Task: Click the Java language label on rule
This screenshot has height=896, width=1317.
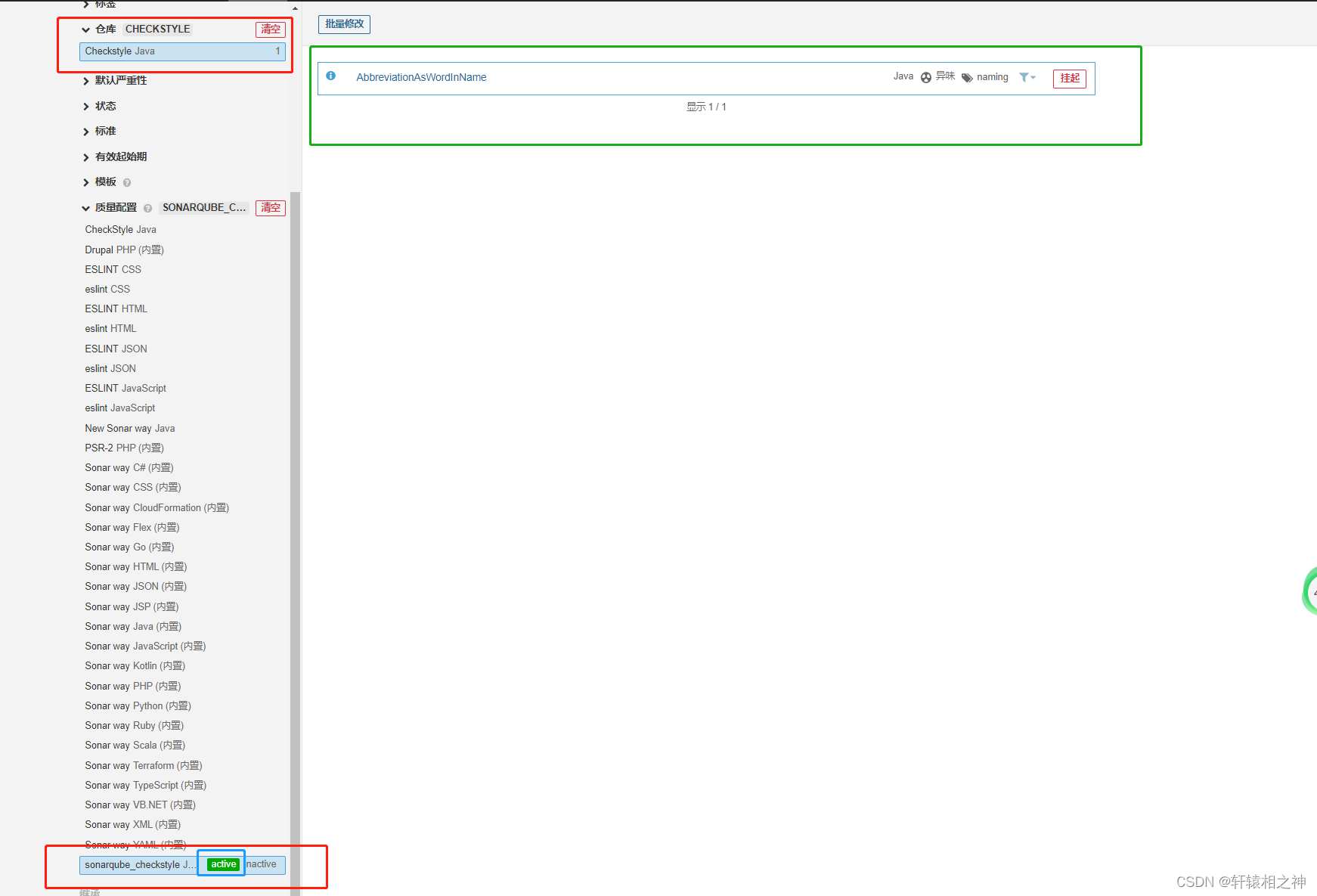Action: click(903, 76)
